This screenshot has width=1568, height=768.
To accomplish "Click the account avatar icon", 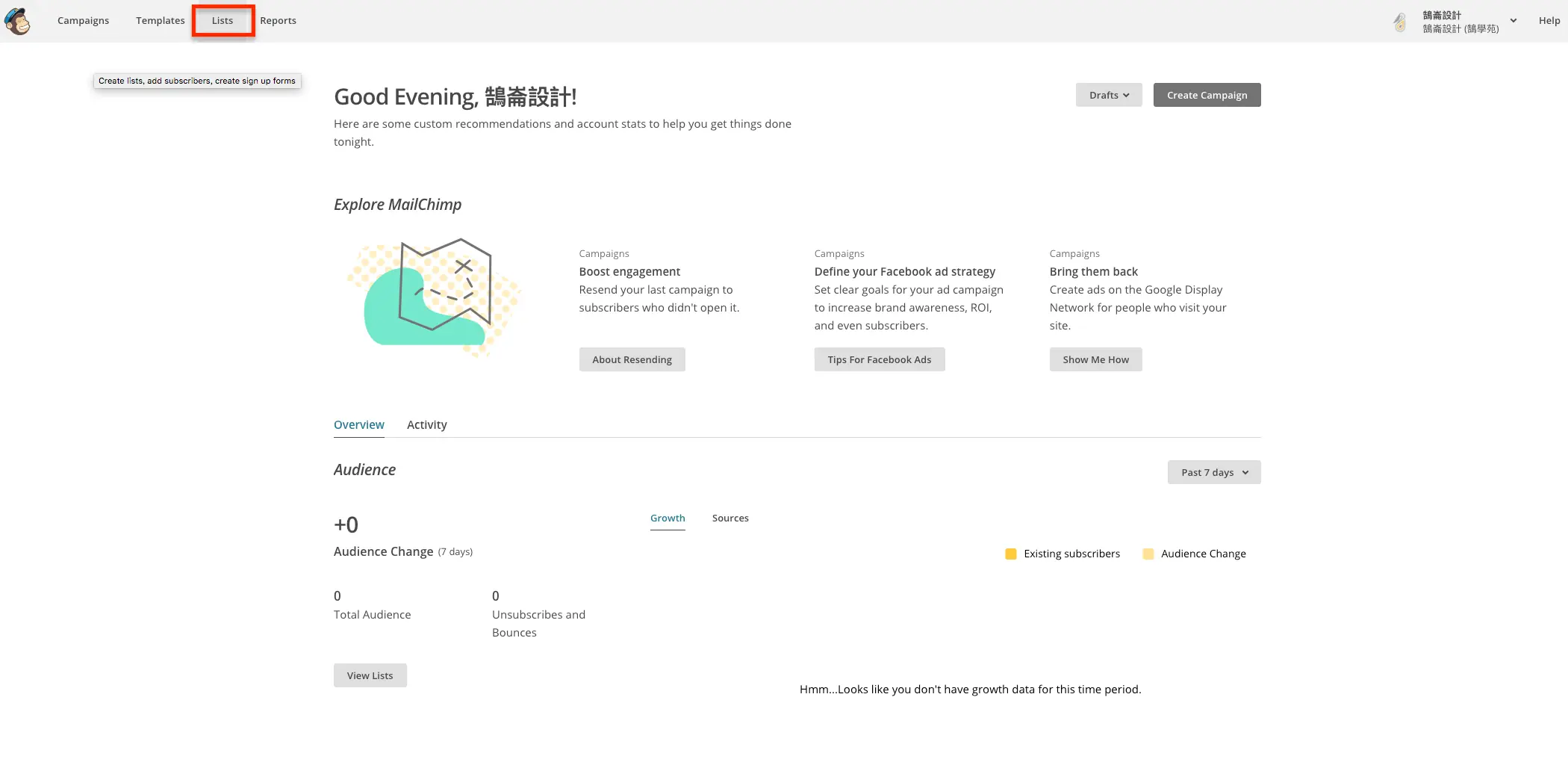I will (x=1400, y=22).
